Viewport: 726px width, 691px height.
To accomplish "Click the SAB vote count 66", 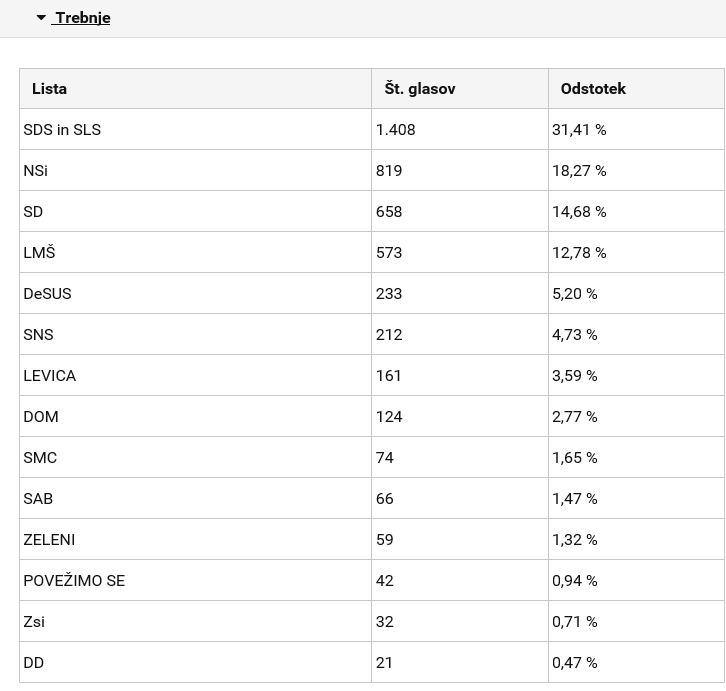I will pos(385,498).
